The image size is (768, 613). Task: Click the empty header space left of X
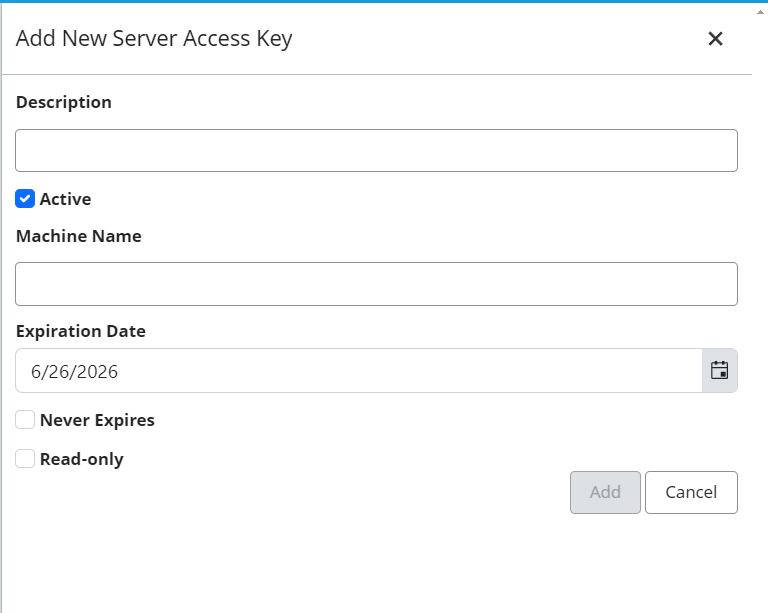coord(500,39)
